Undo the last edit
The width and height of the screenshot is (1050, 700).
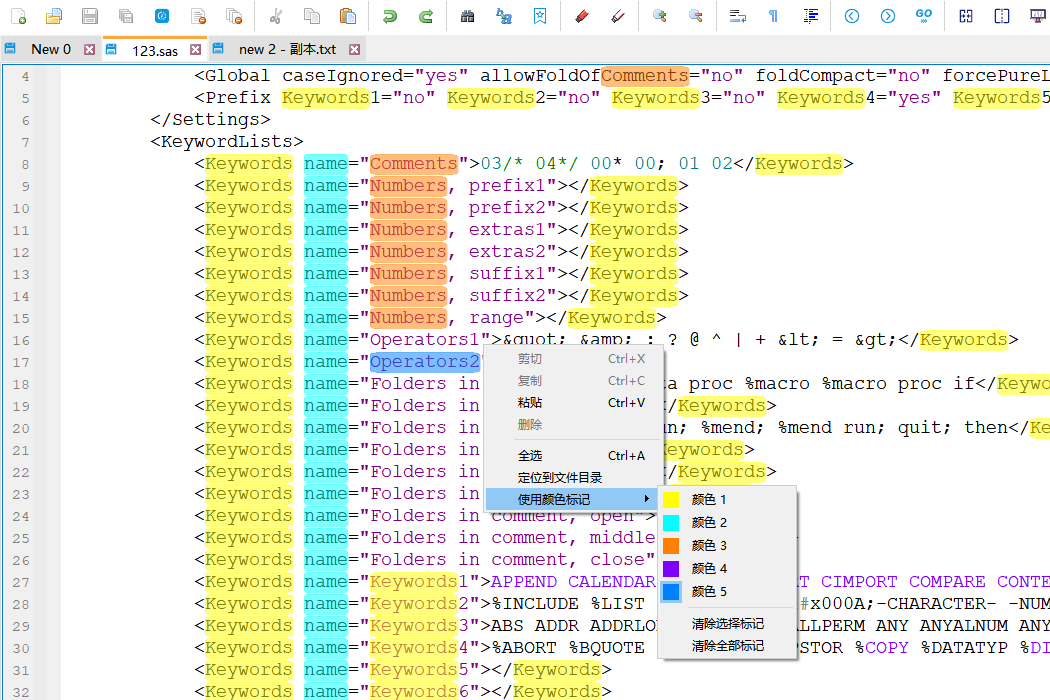tap(389, 16)
